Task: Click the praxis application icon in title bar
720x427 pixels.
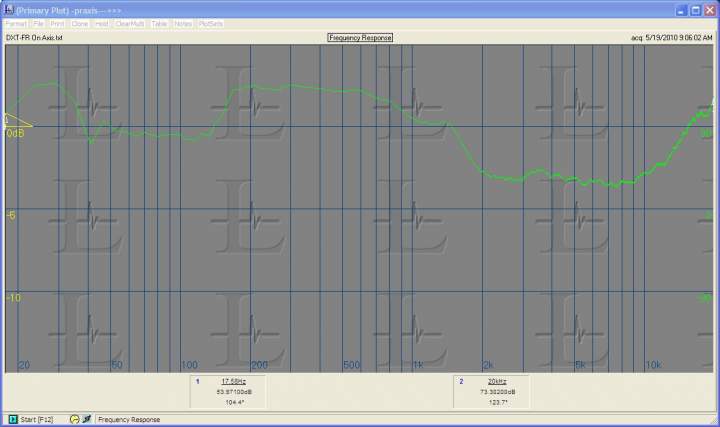Action: [9, 10]
